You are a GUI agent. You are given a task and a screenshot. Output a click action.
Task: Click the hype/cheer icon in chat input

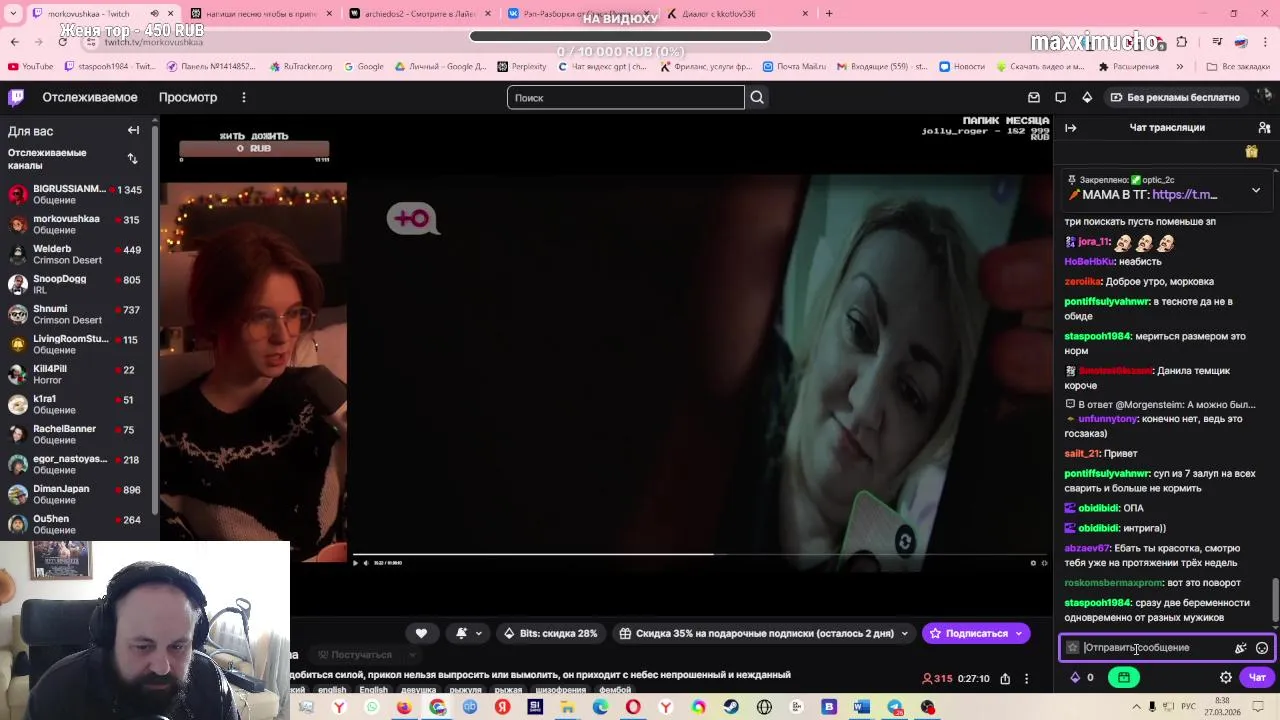tap(1240, 648)
